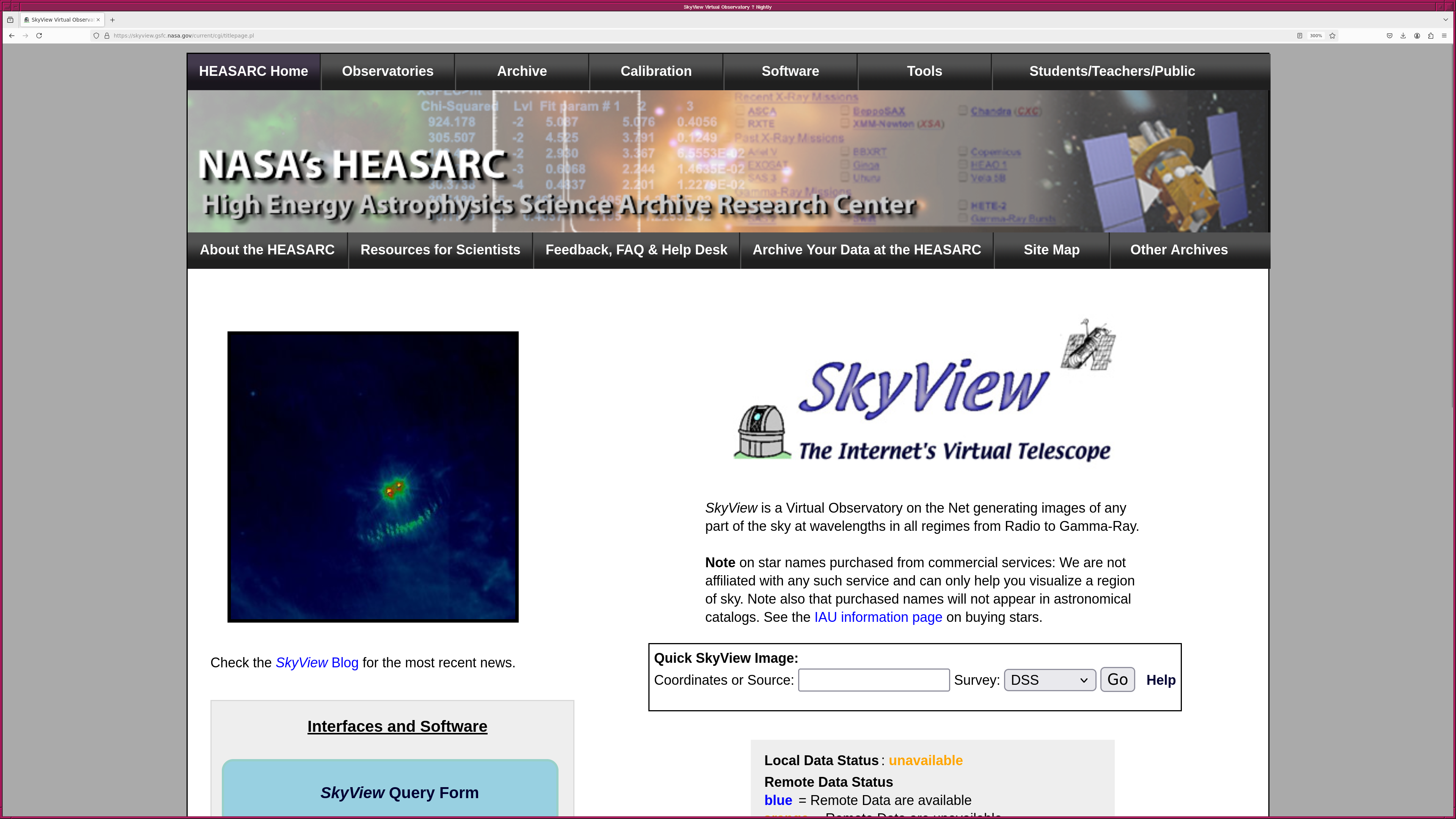This screenshot has height=819, width=1456.
Task: Bookmark this page with the star icon
Action: click(1332, 36)
